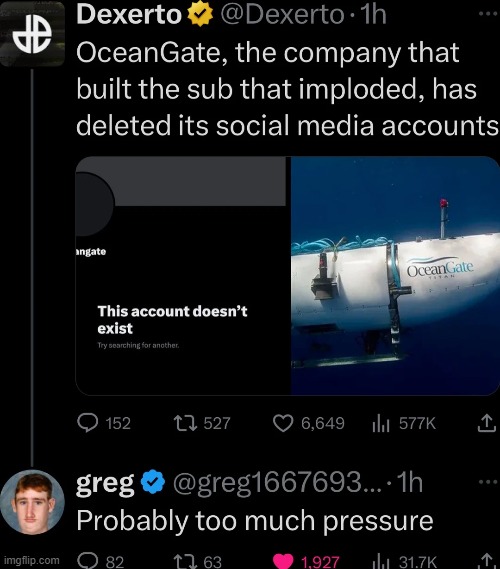The height and width of the screenshot is (569, 500).
Task: Click Dexerto's gold verified badge
Action: point(200,15)
